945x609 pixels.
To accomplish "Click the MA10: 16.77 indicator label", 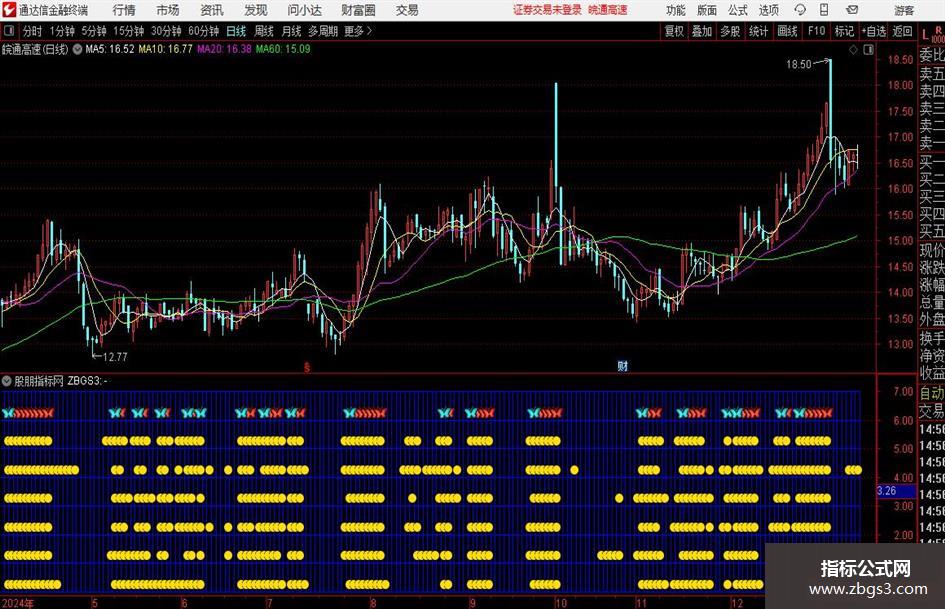I will click(x=166, y=49).
